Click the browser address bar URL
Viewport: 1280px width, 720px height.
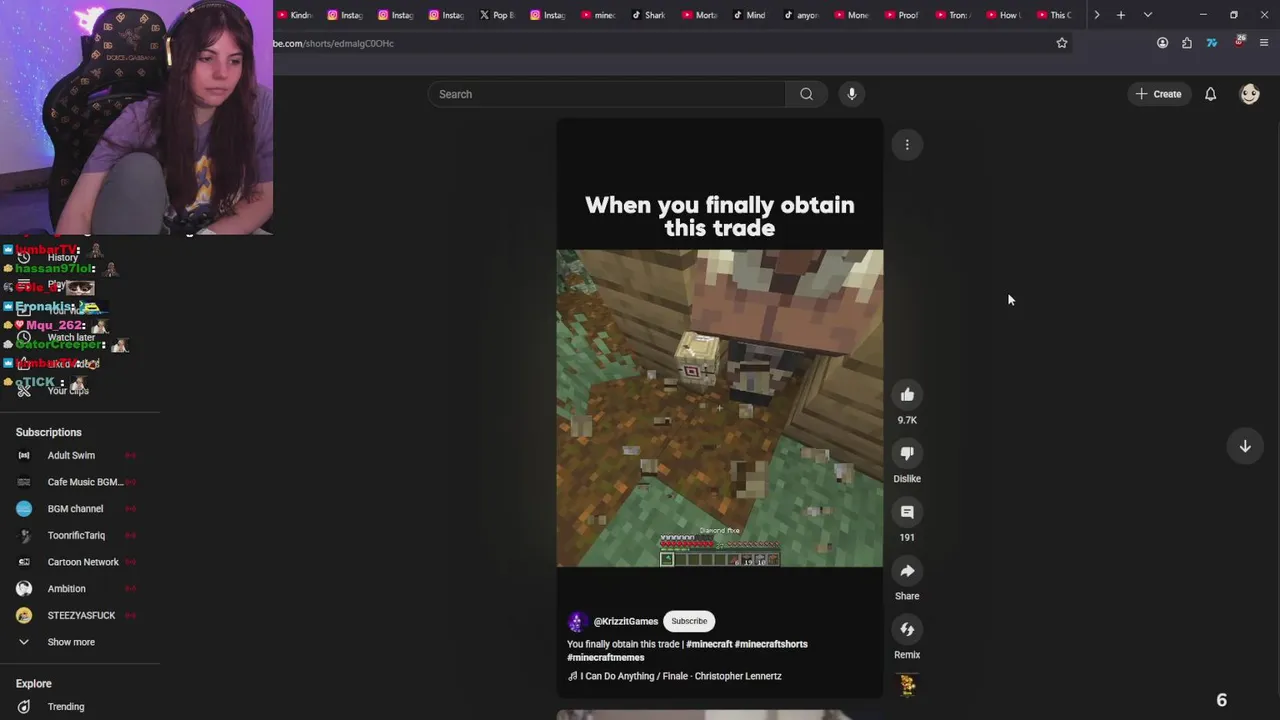tap(333, 43)
